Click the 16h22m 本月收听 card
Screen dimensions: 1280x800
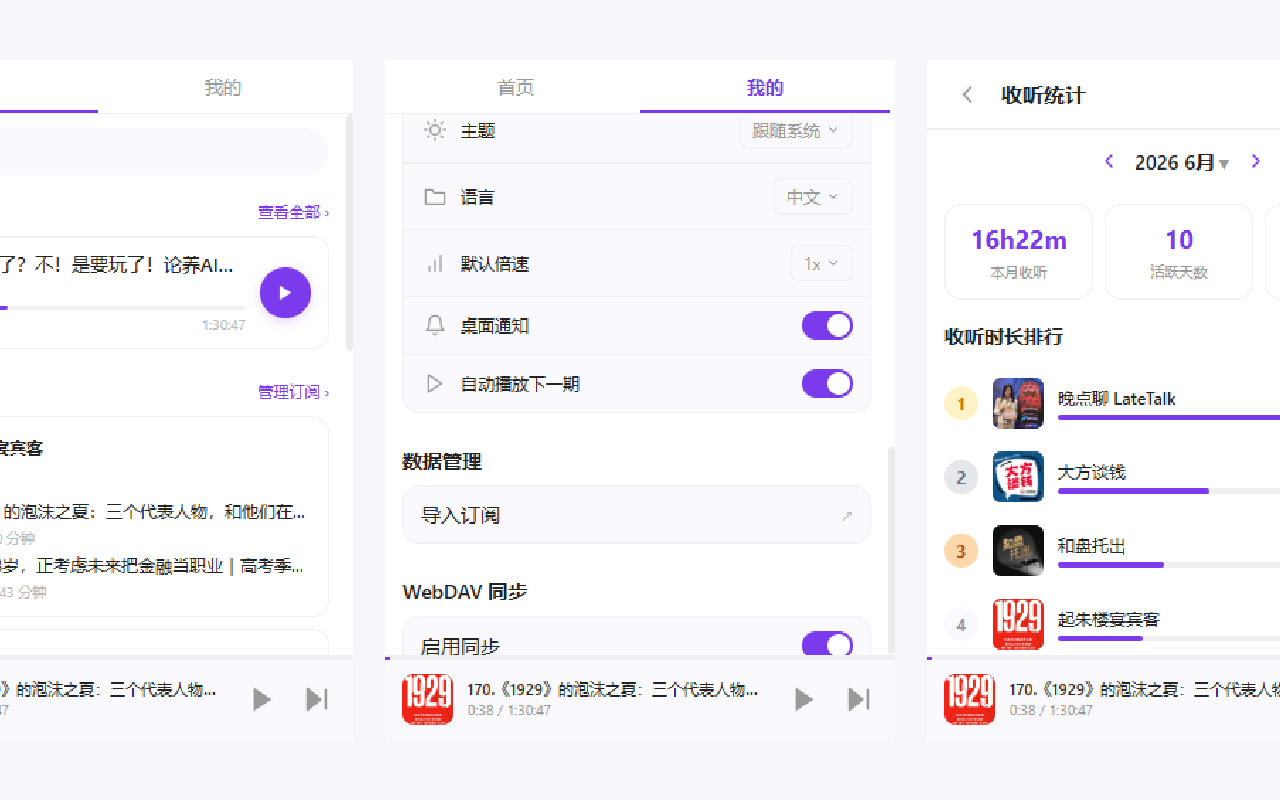(1018, 252)
